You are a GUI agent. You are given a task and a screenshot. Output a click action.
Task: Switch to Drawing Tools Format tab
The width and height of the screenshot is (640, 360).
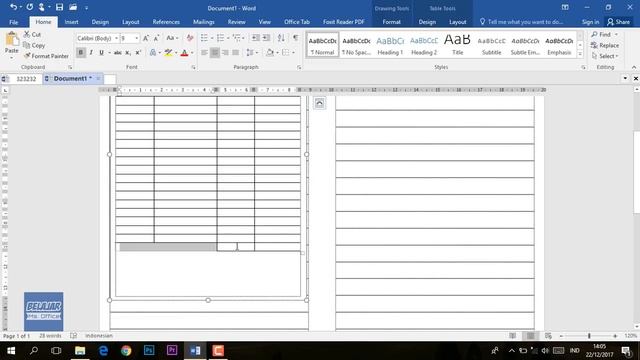coord(391,22)
